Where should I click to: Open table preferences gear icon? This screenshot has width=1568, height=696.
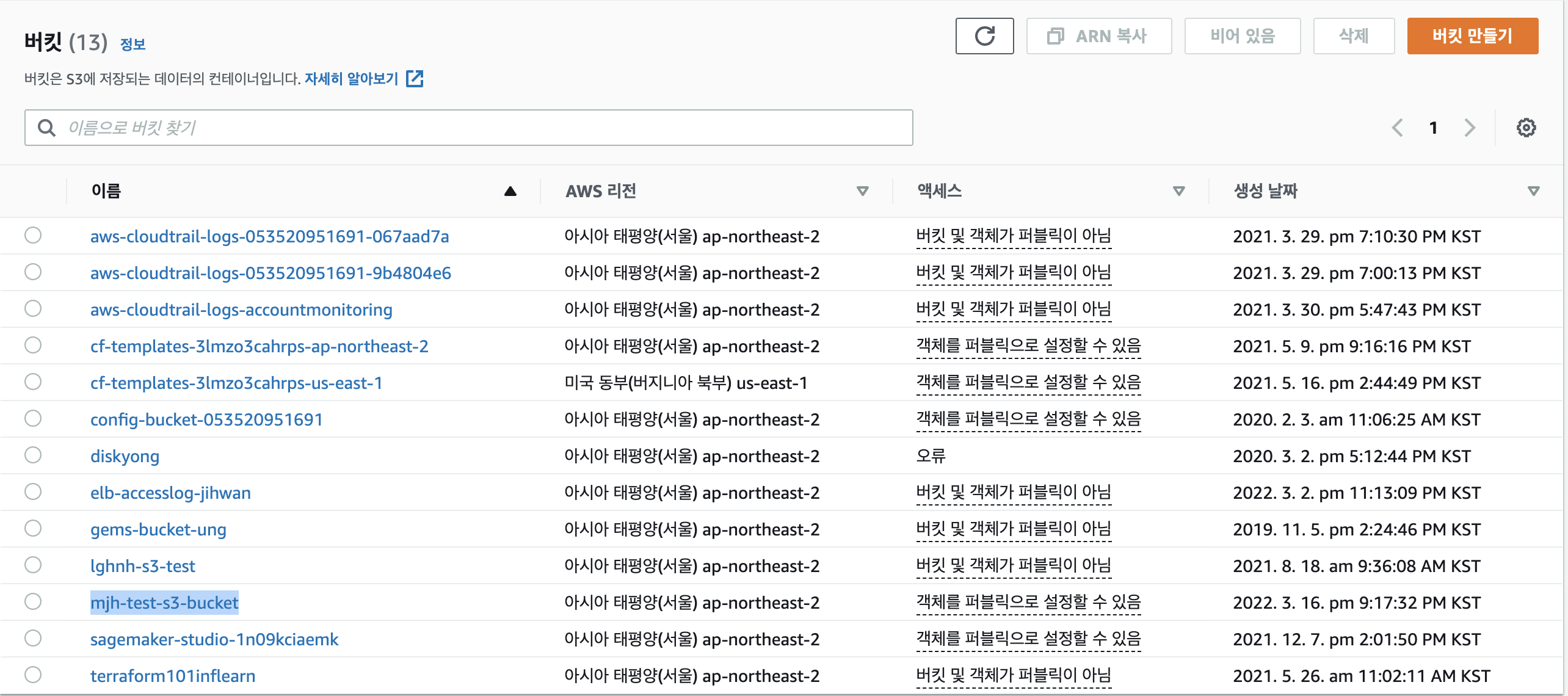pyautogui.click(x=1525, y=128)
